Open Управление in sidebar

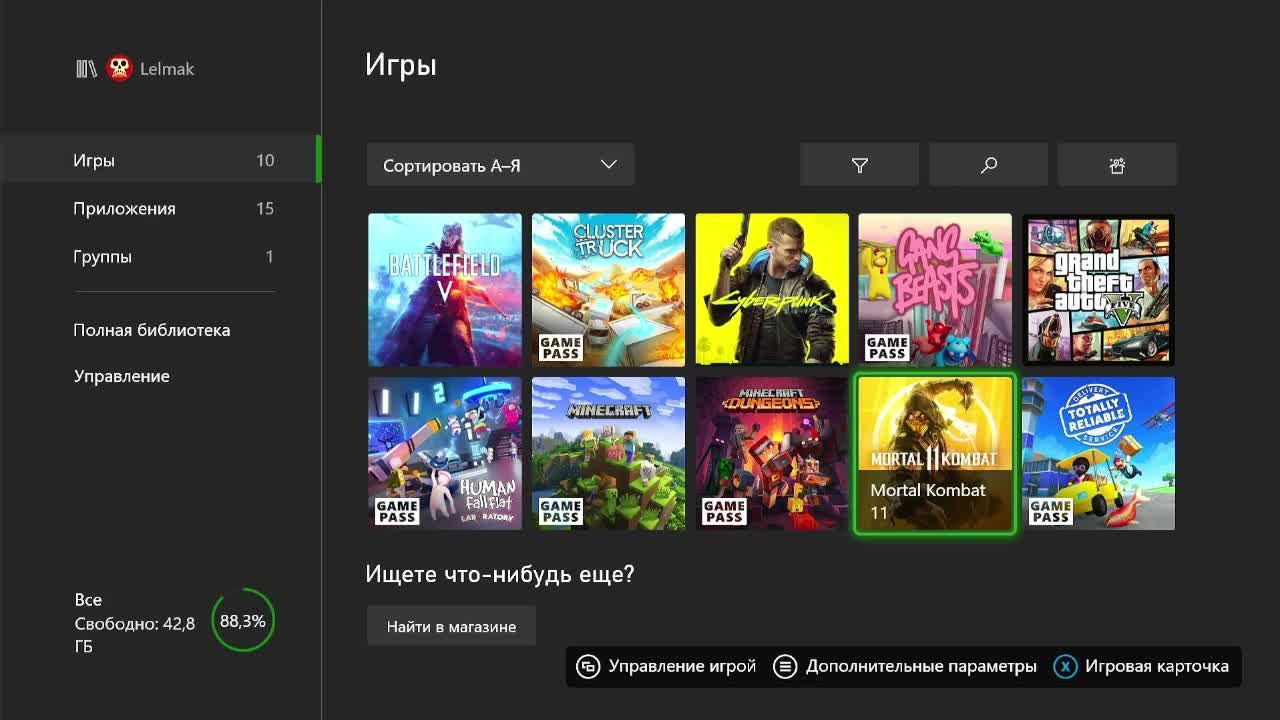122,376
